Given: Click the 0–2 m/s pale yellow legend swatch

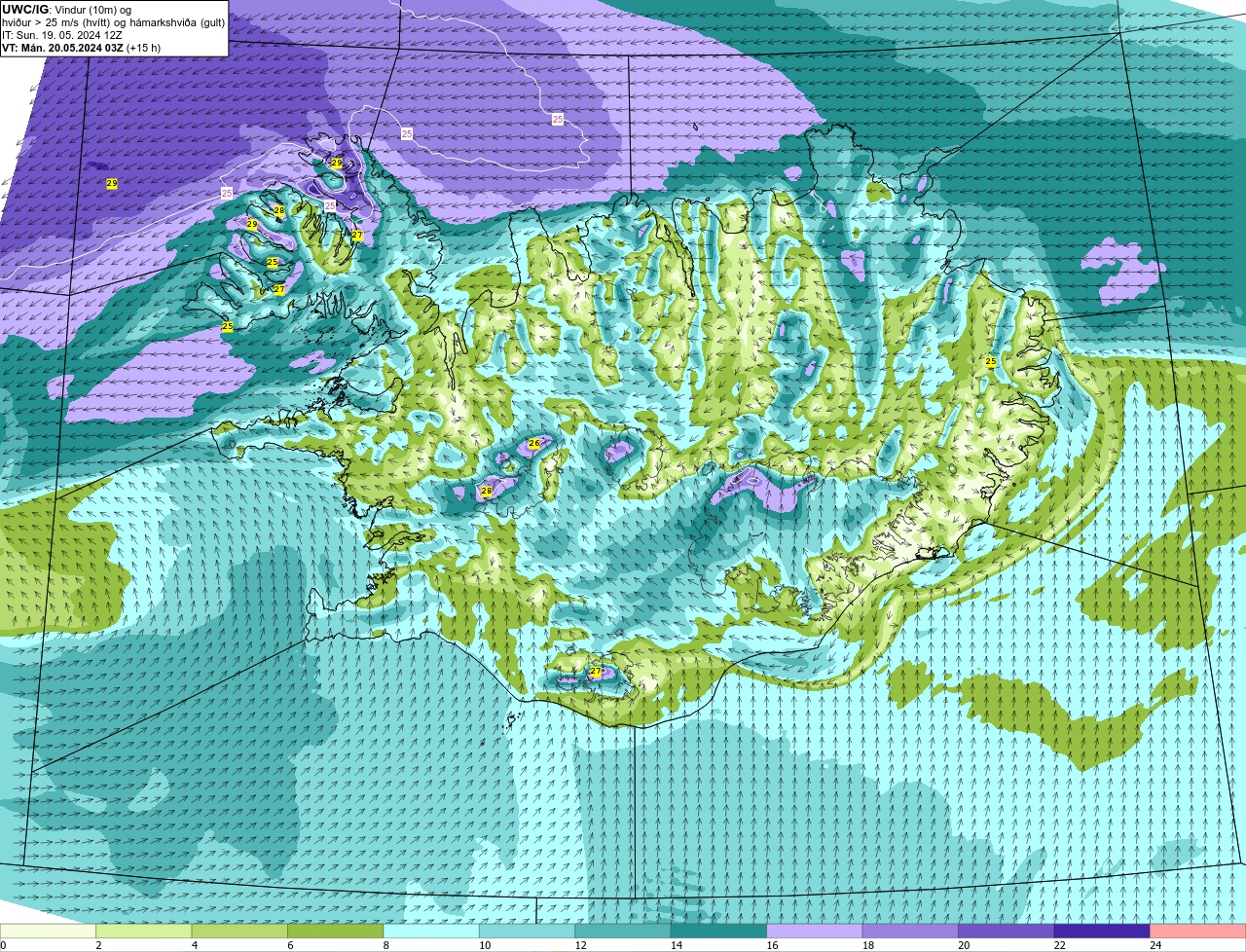Looking at the screenshot, I should pos(49,931).
